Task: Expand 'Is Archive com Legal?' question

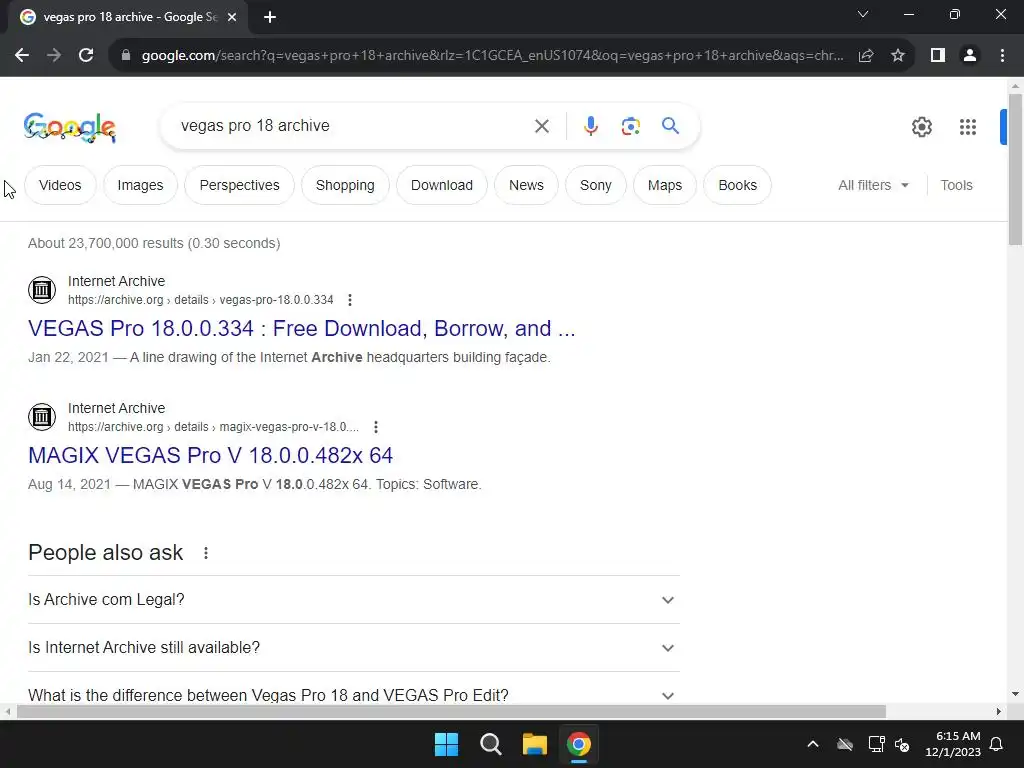Action: (x=354, y=600)
